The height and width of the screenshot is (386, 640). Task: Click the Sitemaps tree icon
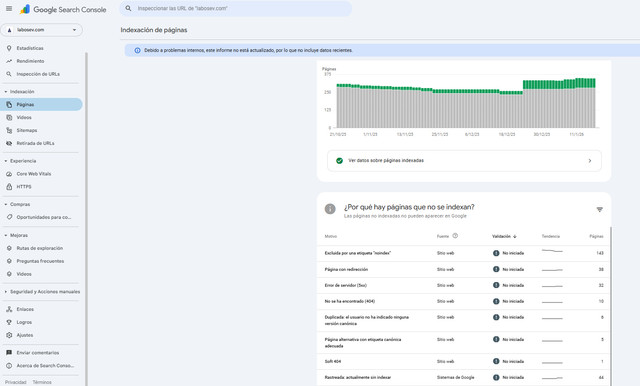point(9,131)
